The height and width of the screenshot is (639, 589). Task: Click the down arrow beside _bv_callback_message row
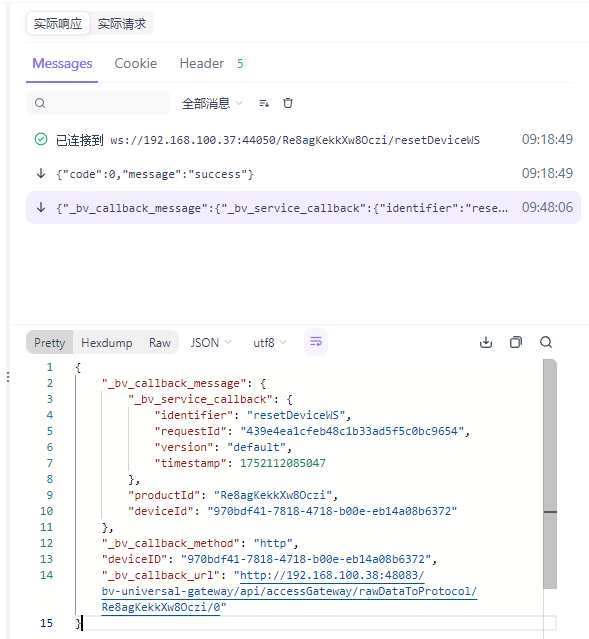pyautogui.click(x=41, y=207)
